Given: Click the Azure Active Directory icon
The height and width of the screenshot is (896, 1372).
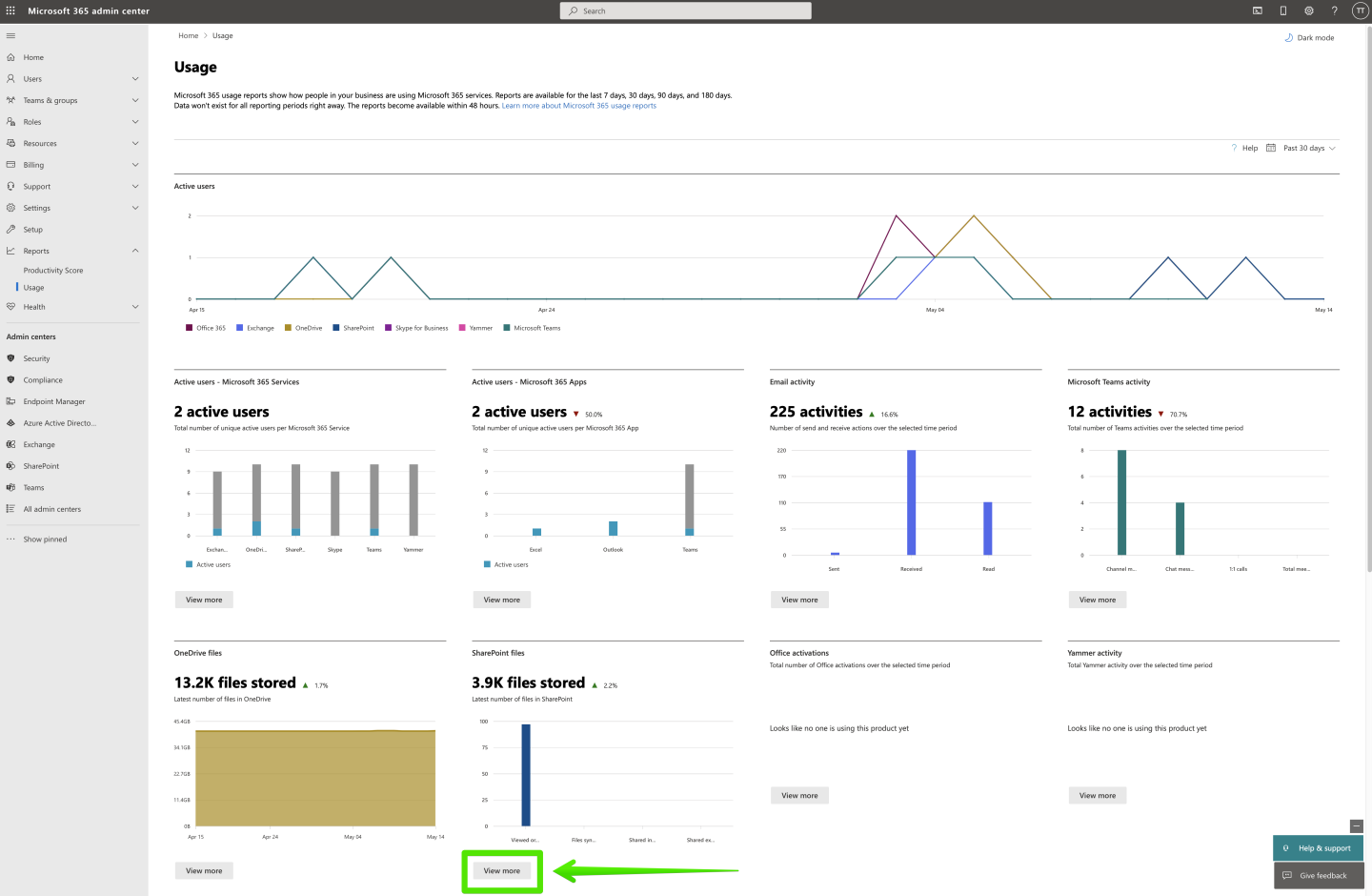Looking at the screenshot, I should pos(10,423).
